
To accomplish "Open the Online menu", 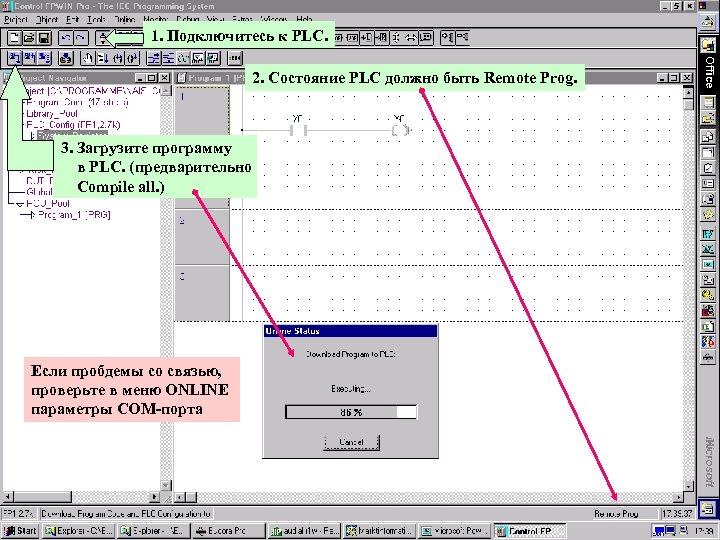I will pos(124,19).
